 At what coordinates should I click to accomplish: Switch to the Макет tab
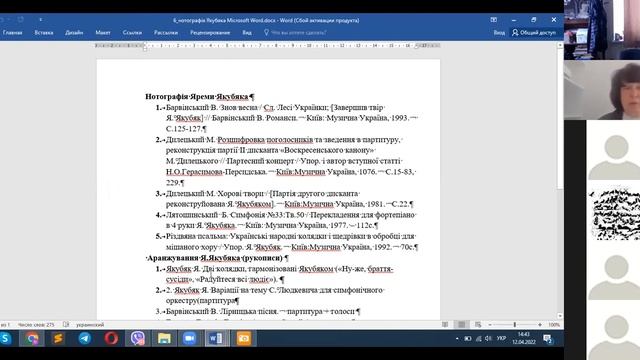(103, 33)
